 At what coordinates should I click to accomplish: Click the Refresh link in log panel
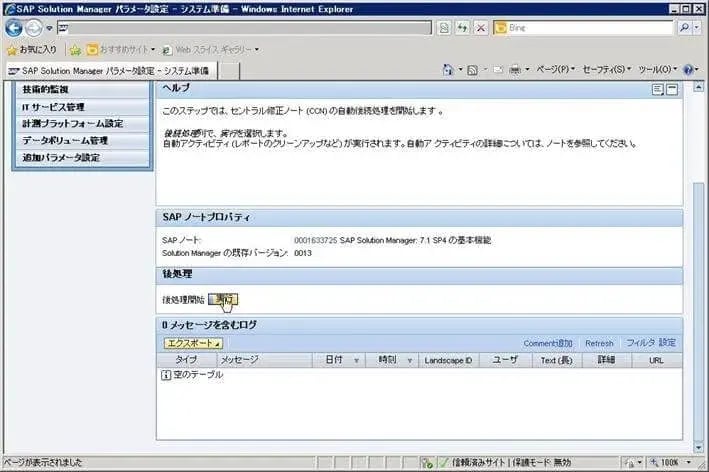[x=599, y=344]
